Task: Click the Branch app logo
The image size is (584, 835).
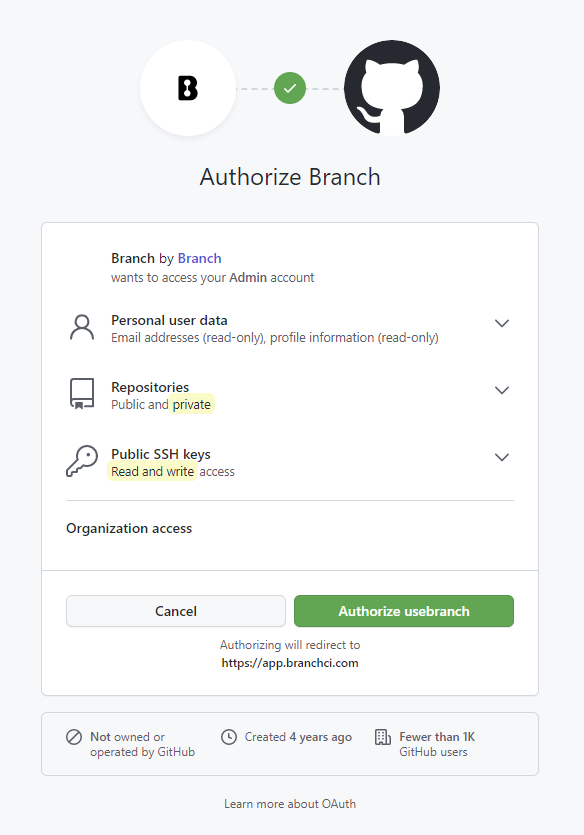Action: 187,88
